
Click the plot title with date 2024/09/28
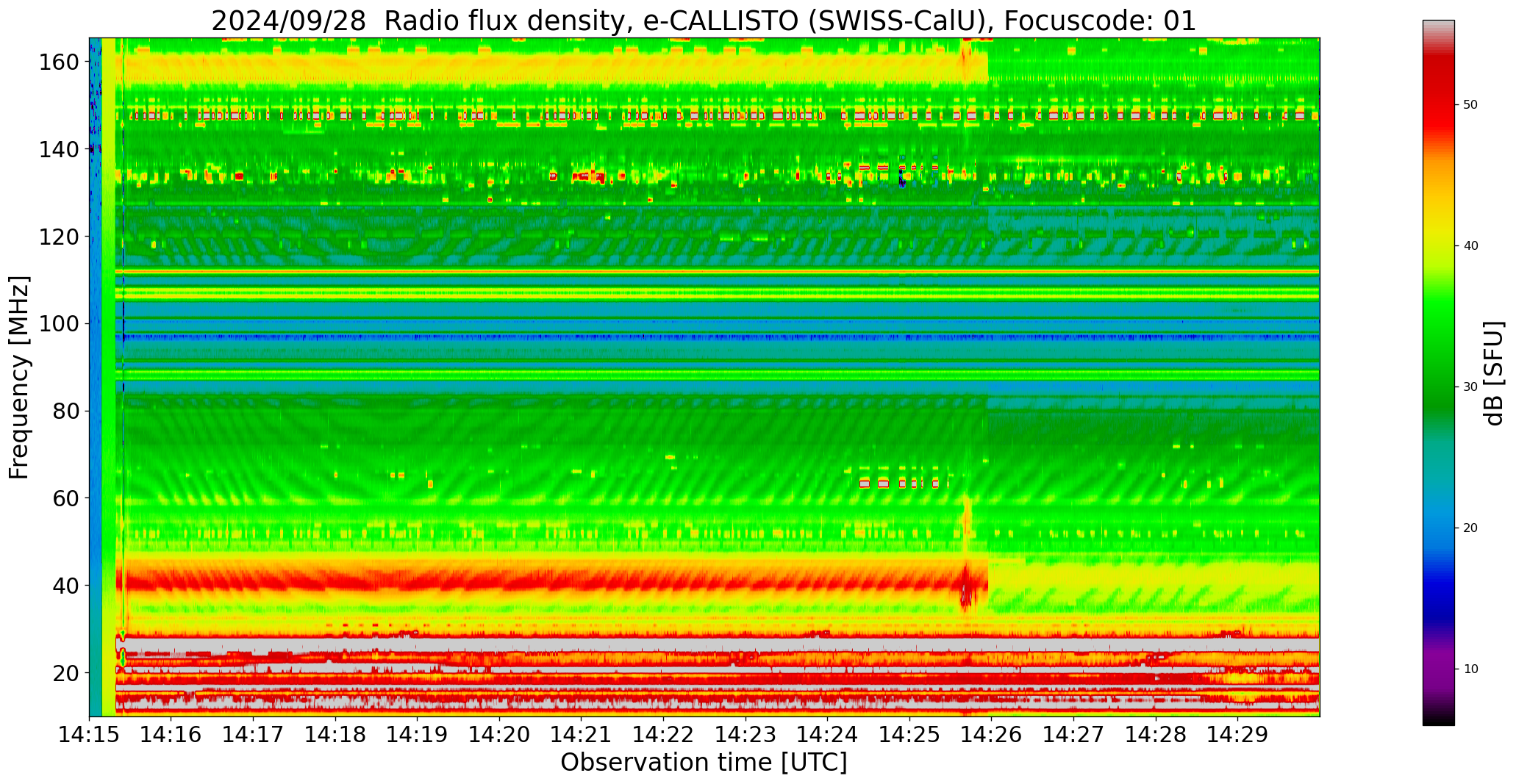click(704, 21)
